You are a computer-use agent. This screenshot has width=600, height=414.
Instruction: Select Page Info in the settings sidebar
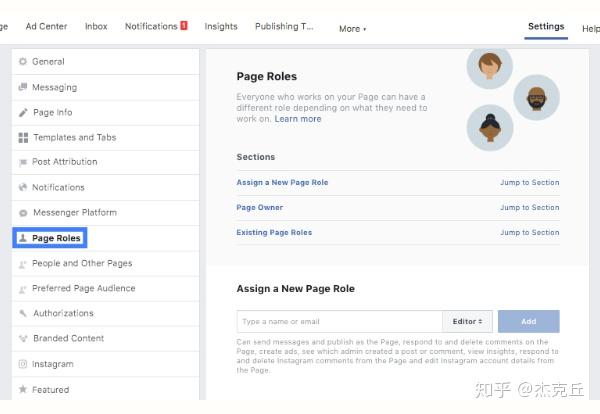point(105,112)
